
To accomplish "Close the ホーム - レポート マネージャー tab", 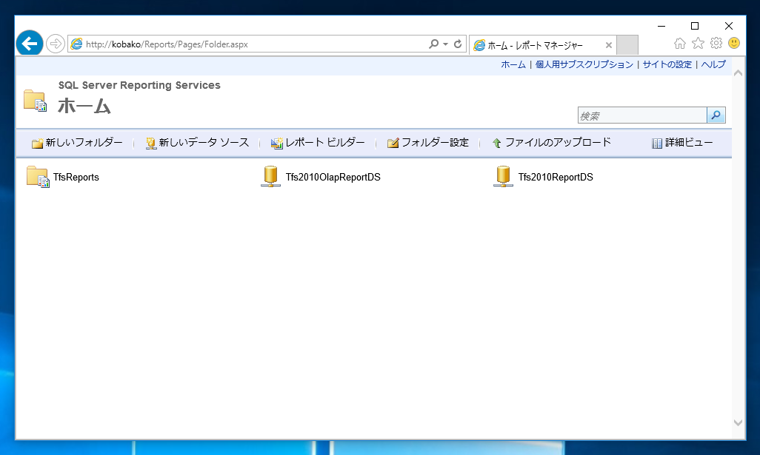I will coord(609,46).
